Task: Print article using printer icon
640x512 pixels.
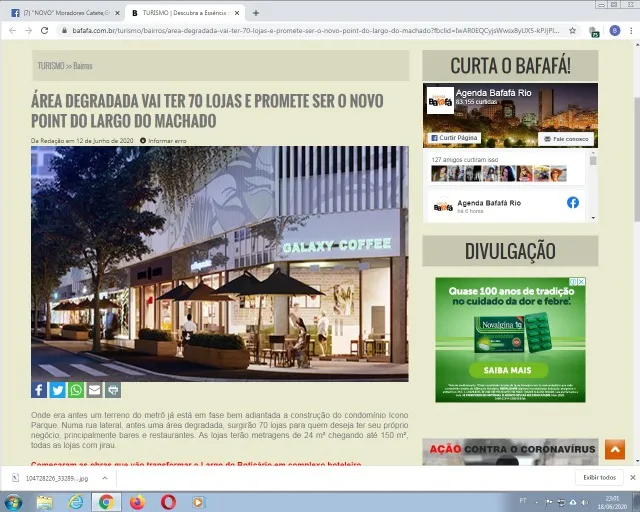Action: coord(113,390)
